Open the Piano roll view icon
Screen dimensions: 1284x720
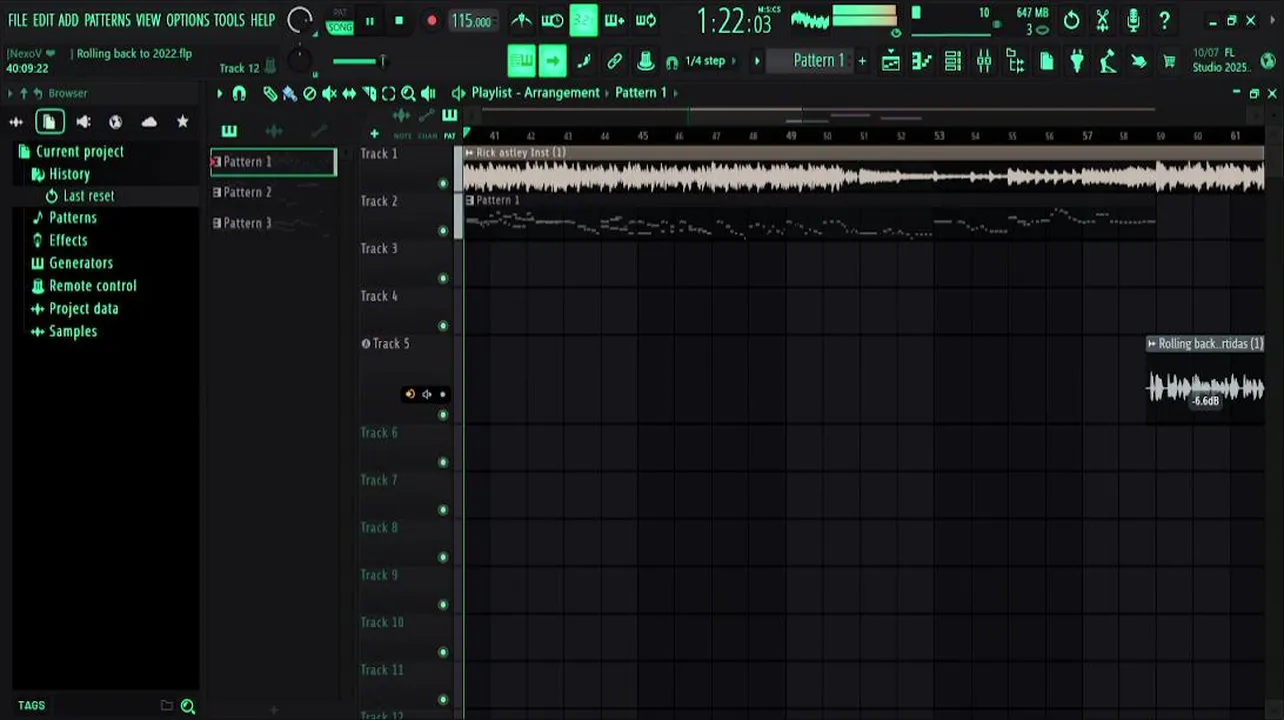[x=922, y=61]
